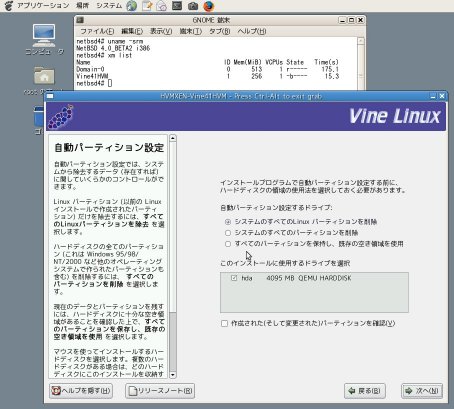
Task: Go back with the 戻る(B) button
Action: click(x=365, y=391)
